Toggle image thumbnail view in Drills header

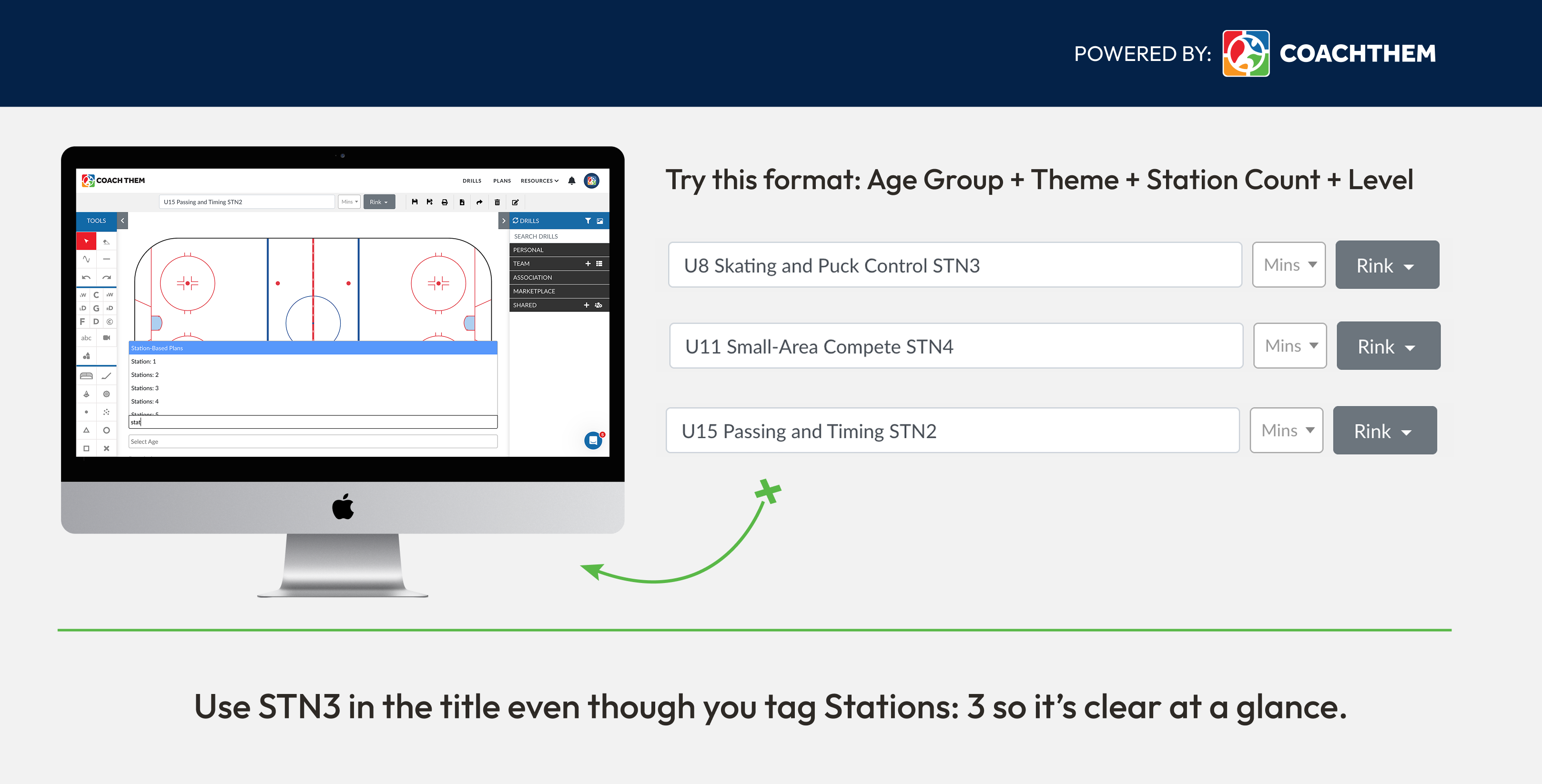(x=601, y=221)
